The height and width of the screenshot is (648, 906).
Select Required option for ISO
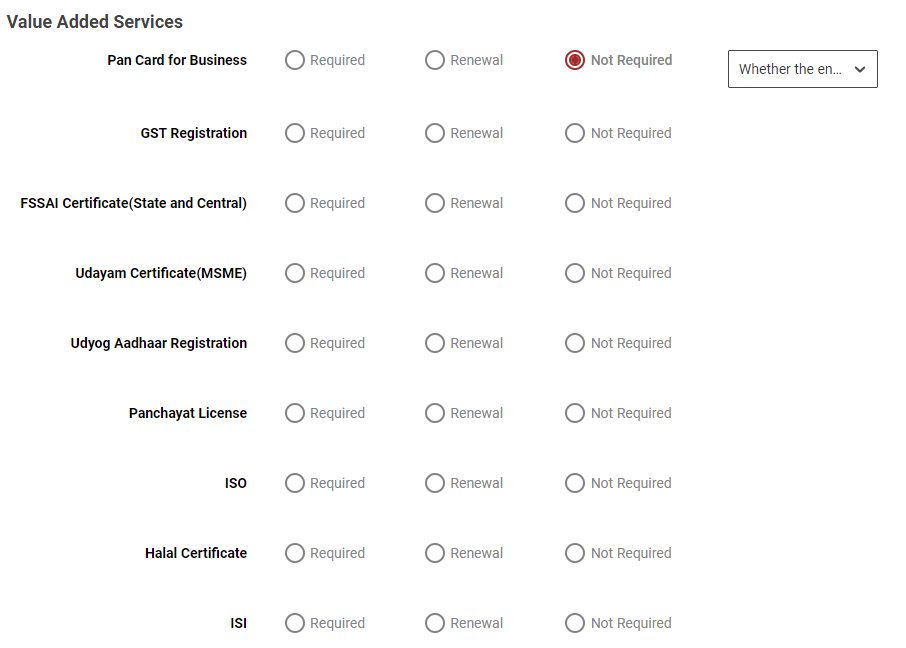click(x=295, y=483)
